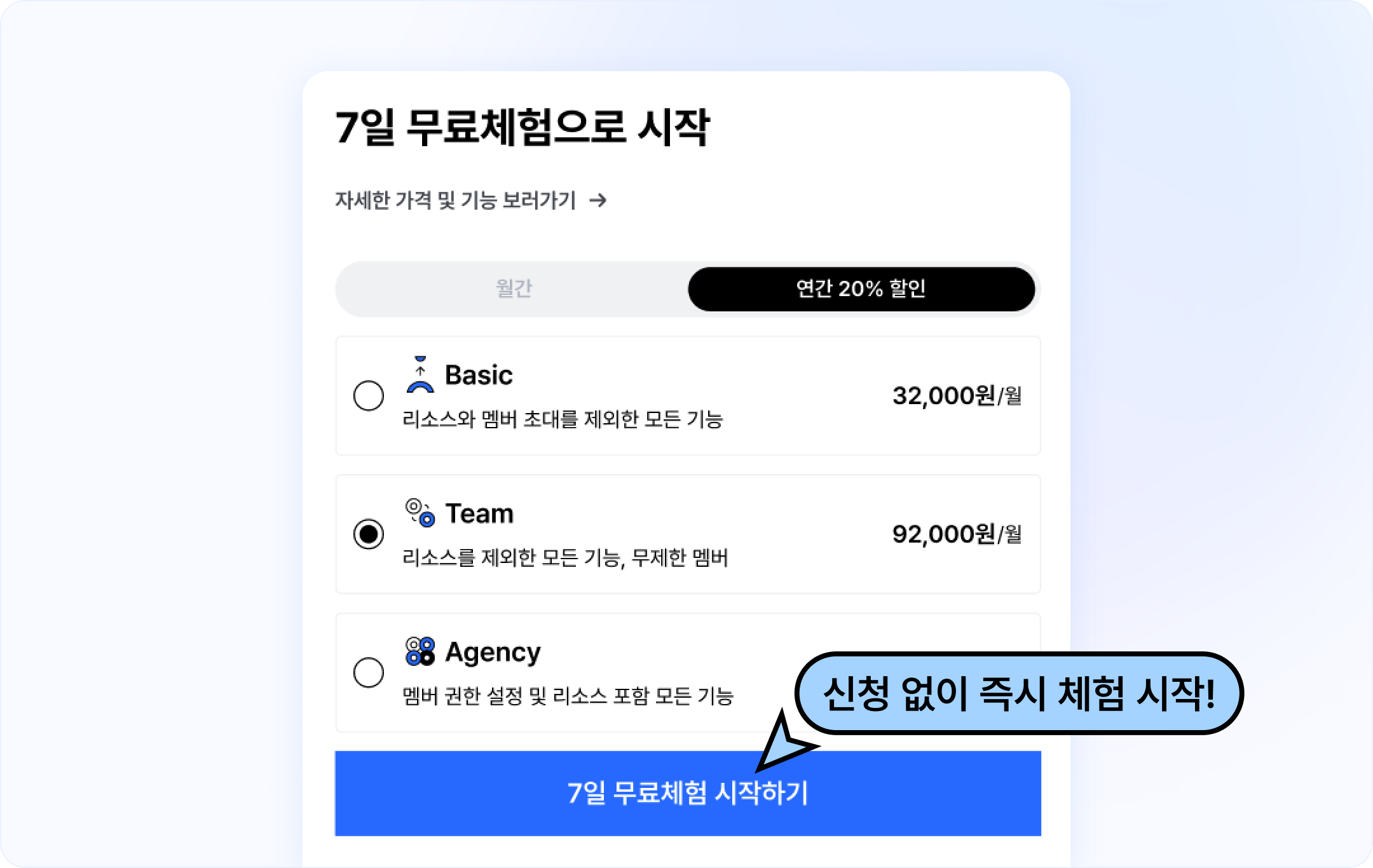Click the Basic plan icon
Screen dimensions: 1373x868
(x=420, y=375)
